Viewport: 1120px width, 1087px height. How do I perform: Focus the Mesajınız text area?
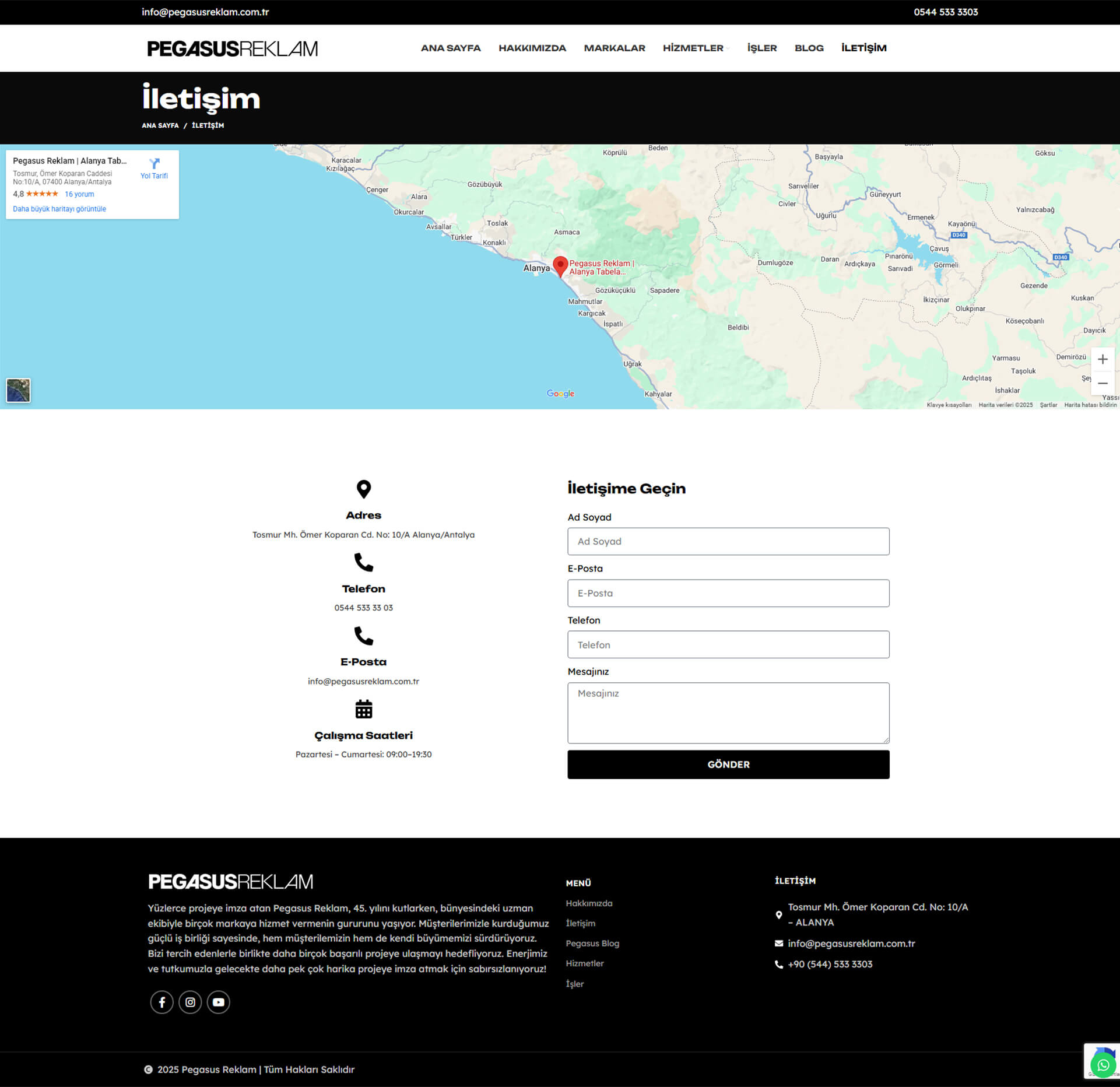728,713
